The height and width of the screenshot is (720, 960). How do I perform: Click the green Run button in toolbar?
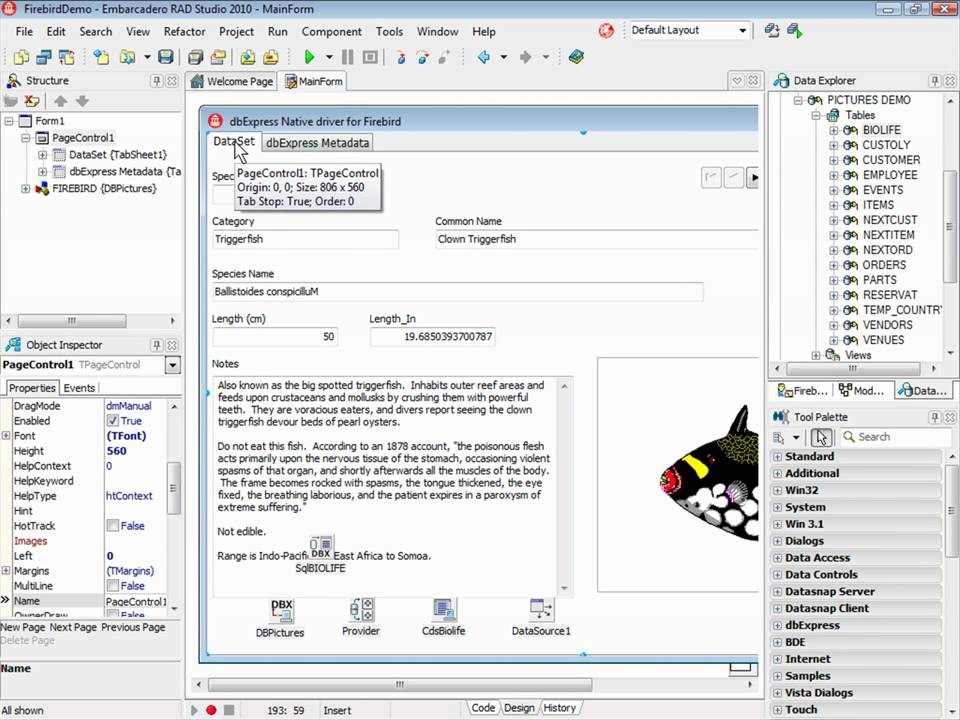(x=309, y=57)
